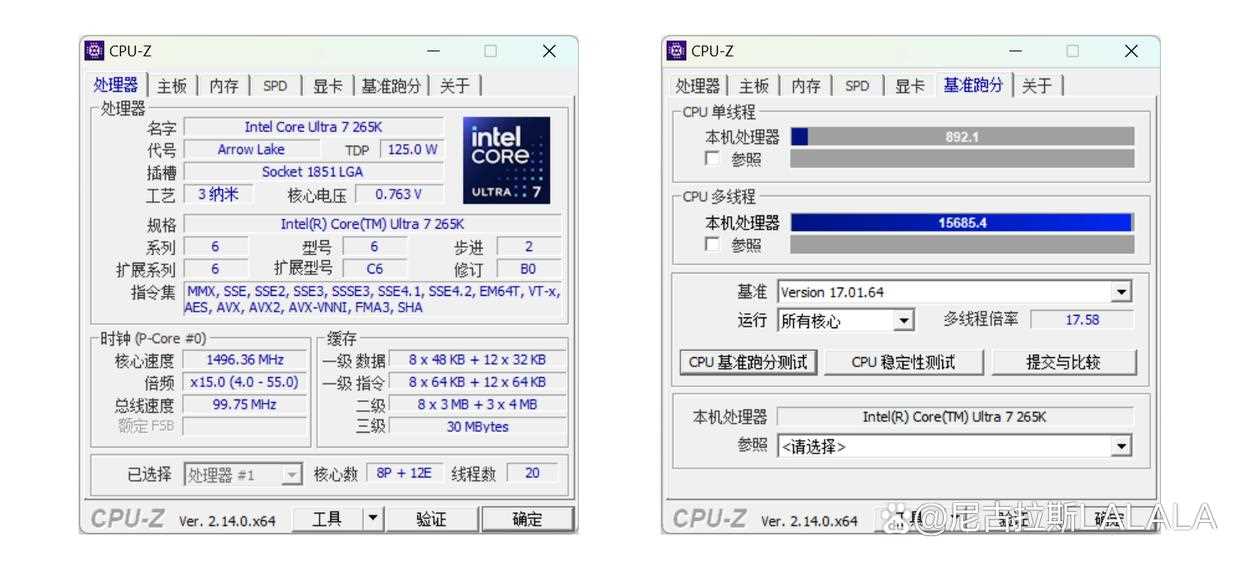Viewport: 1242px width, 561px height.
Task: Click the 核心速度 value 1496.36 MHz
Action: (x=245, y=360)
